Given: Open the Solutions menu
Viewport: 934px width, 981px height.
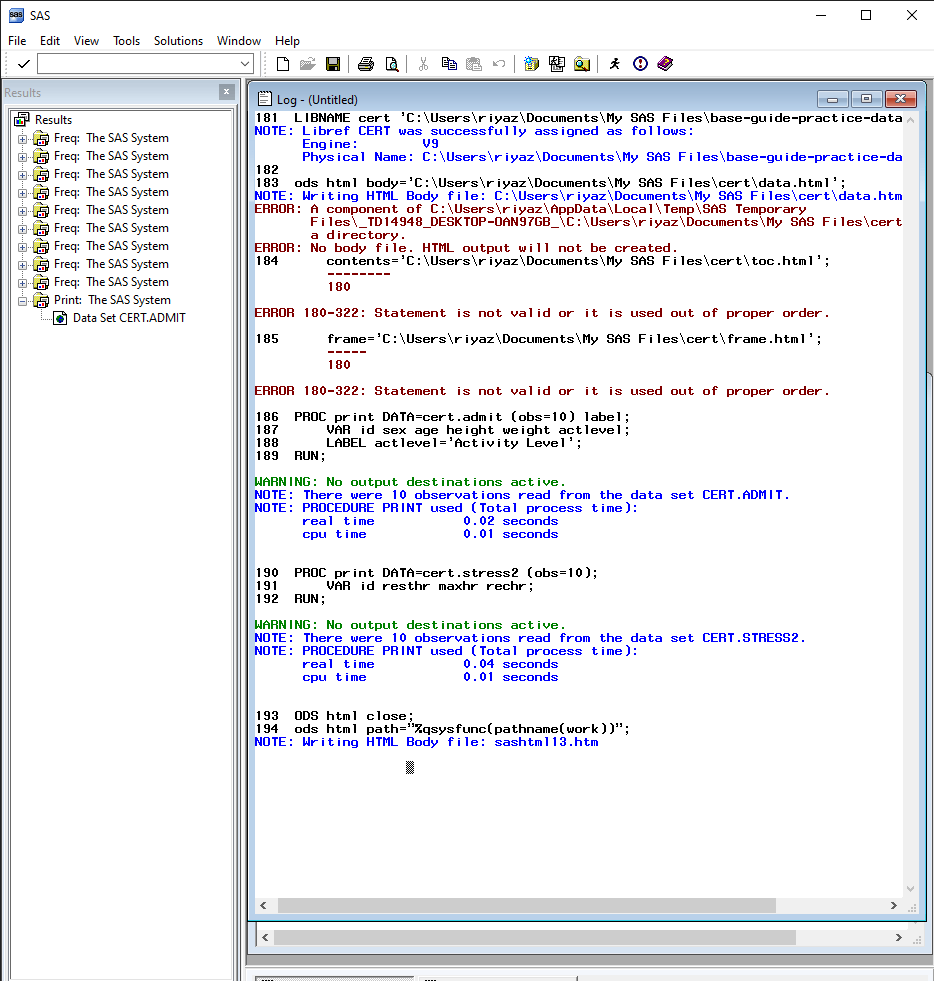Looking at the screenshot, I should pyautogui.click(x=178, y=41).
